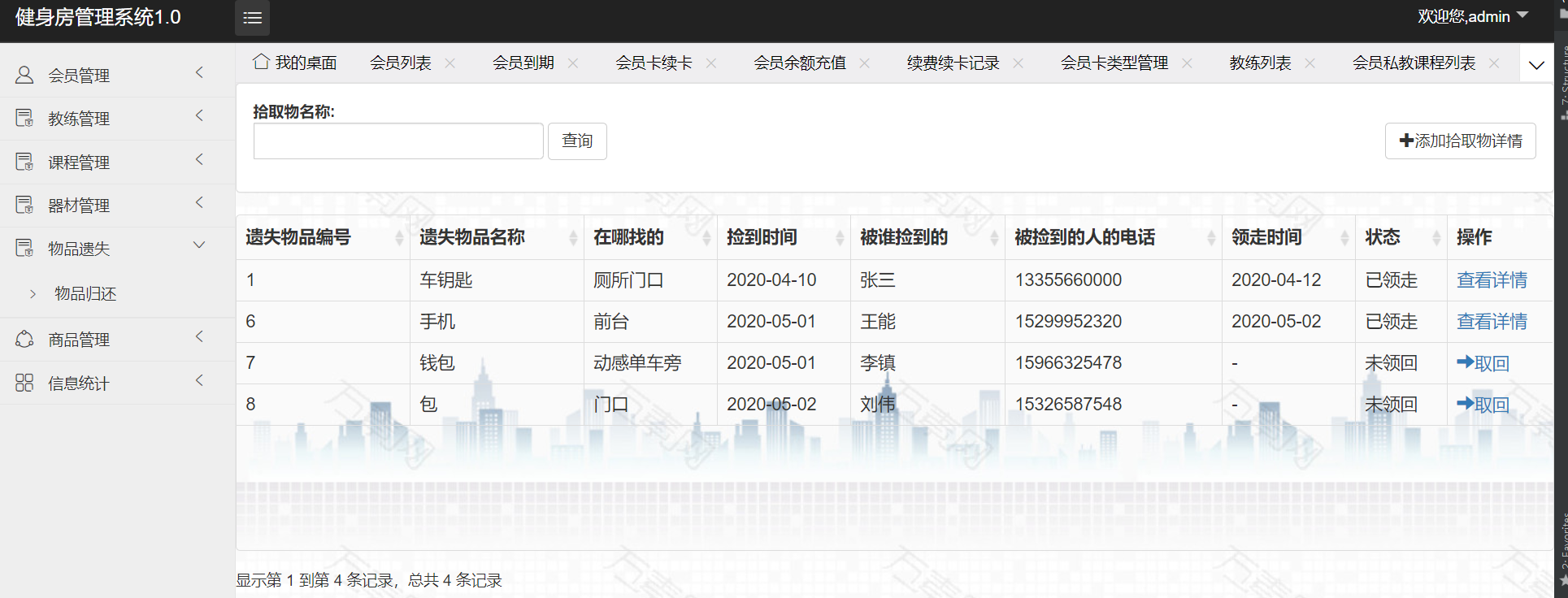Sort table by 捡到时间 column
The image size is (1568, 598).
pyautogui.click(x=840, y=237)
